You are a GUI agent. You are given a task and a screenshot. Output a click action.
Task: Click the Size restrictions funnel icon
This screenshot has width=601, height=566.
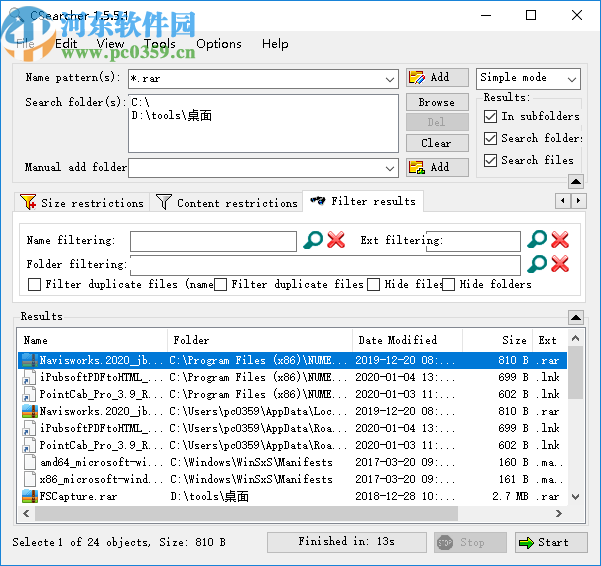coord(28,202)
